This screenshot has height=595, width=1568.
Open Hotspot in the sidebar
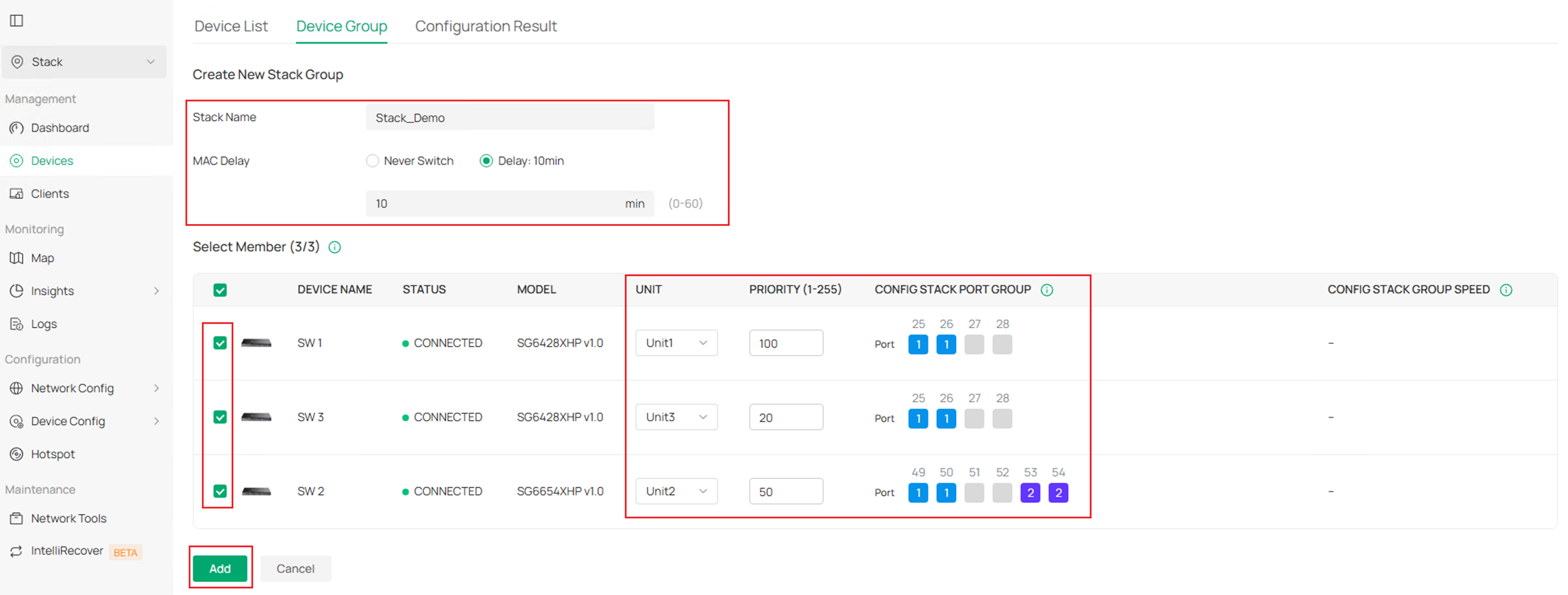53,454
